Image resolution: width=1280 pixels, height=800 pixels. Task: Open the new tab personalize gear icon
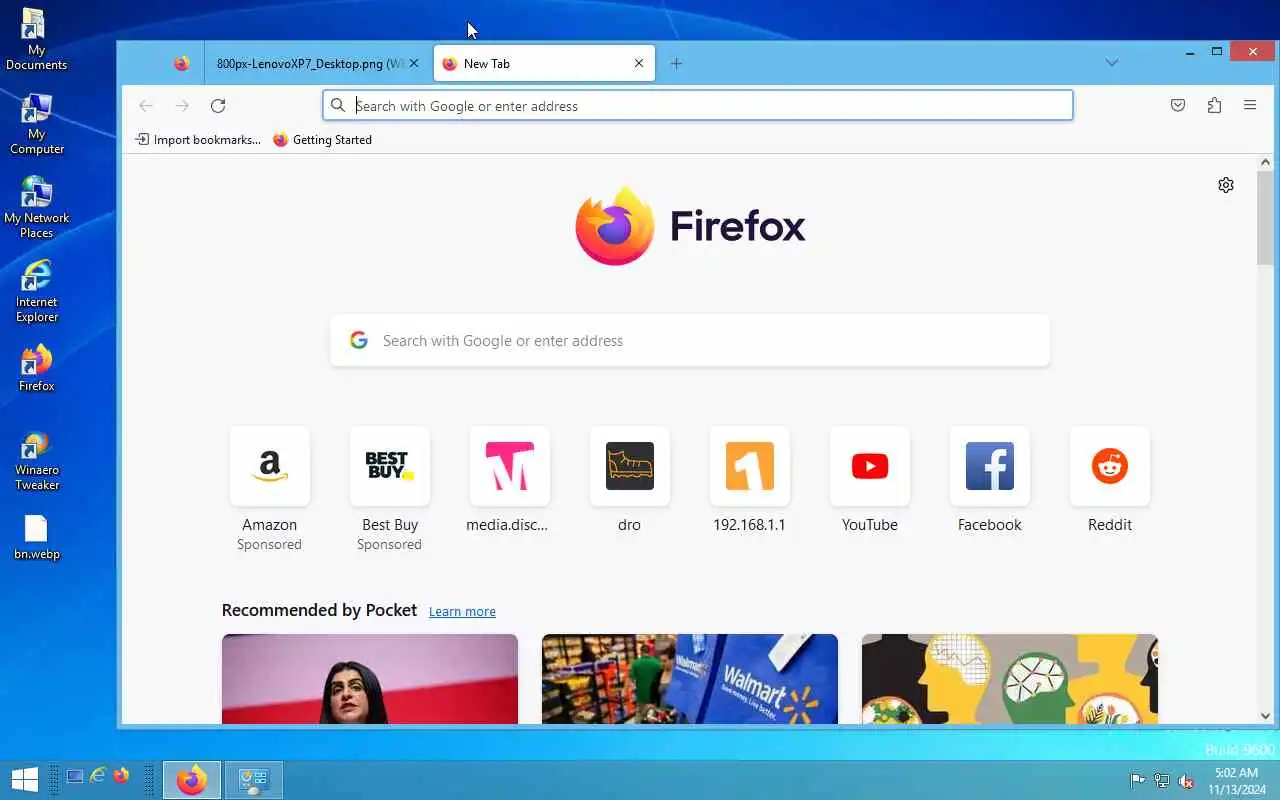click(1226, 185)
